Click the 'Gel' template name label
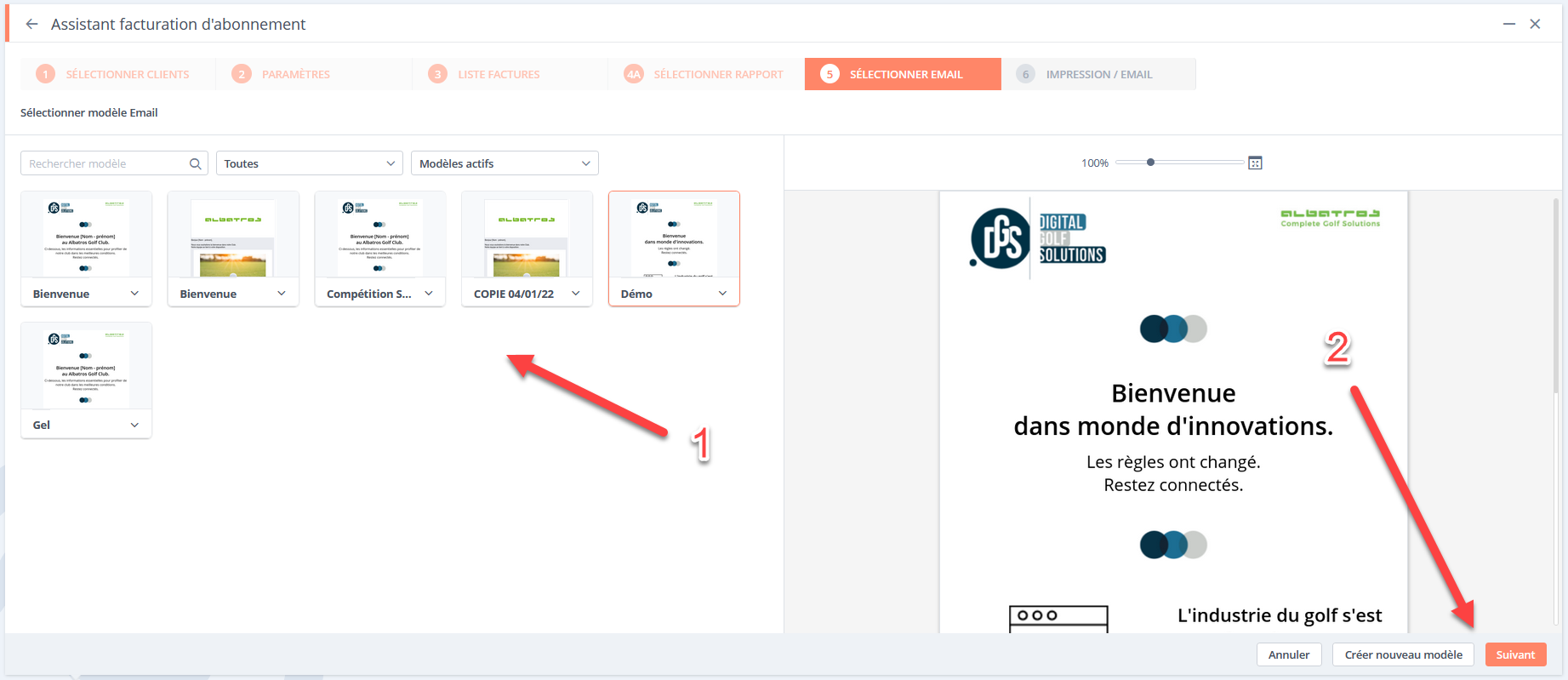The image size is (1568, 680). click(42, 425)
